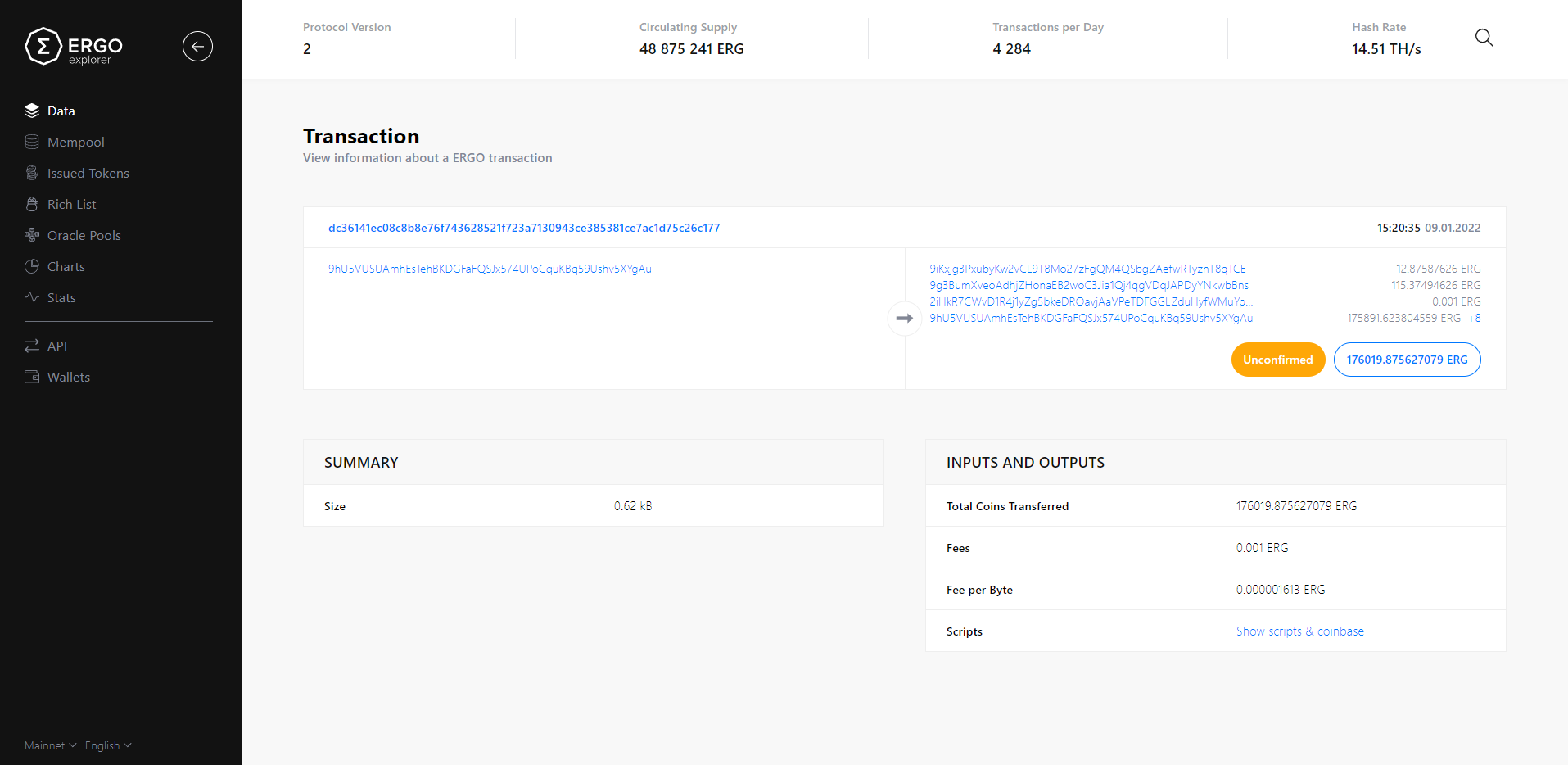
Task: Open the API menu item
Action: (56, 346)
